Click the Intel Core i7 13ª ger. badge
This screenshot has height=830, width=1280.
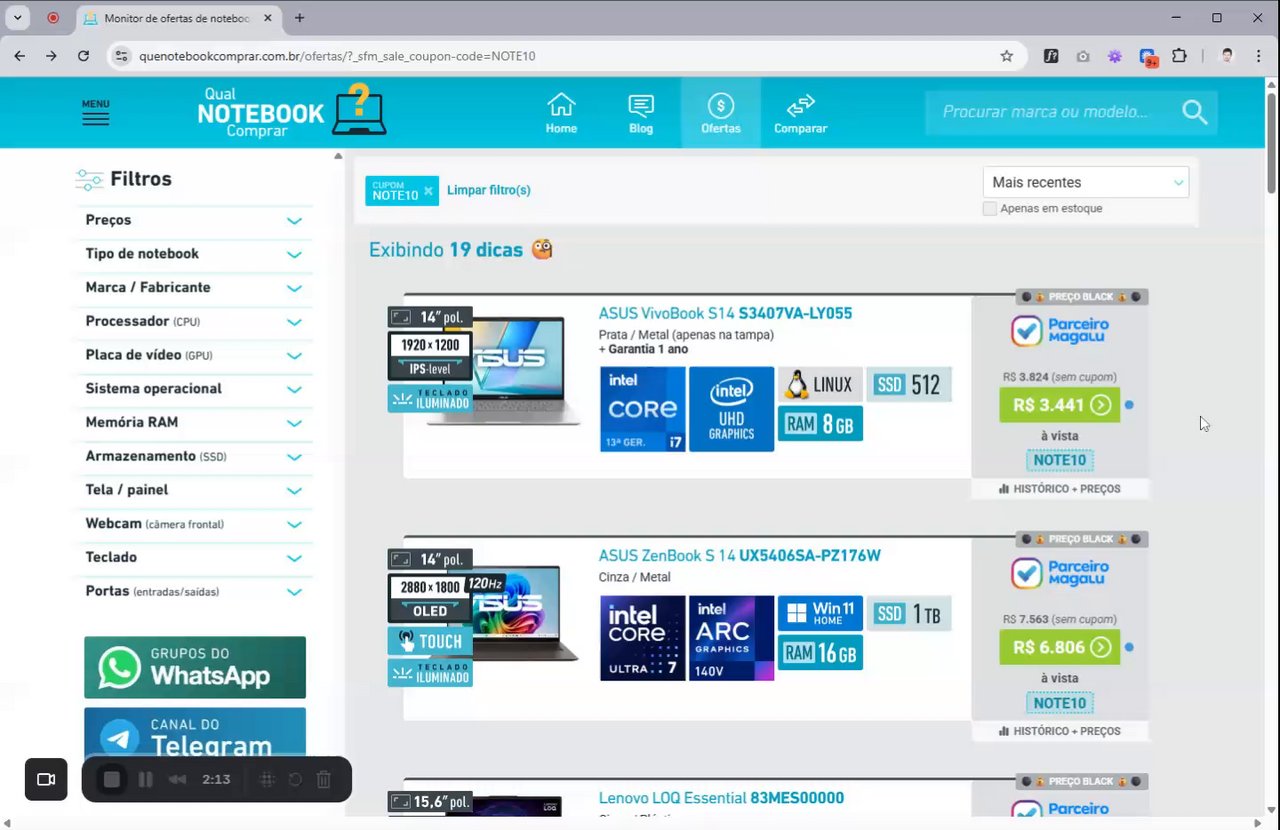pos(643,409)
